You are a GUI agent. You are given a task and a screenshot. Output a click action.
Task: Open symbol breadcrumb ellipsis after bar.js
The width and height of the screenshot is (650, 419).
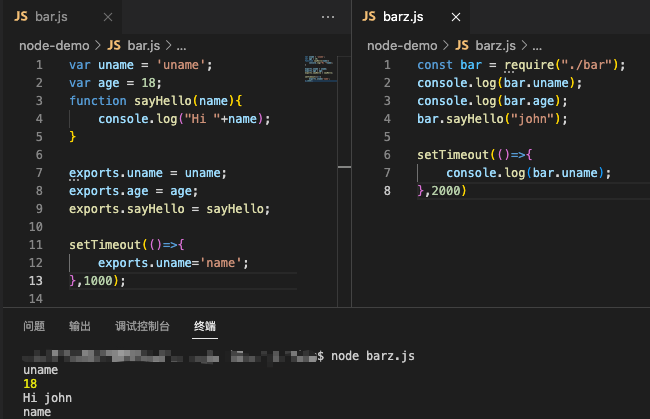(181, 45)
